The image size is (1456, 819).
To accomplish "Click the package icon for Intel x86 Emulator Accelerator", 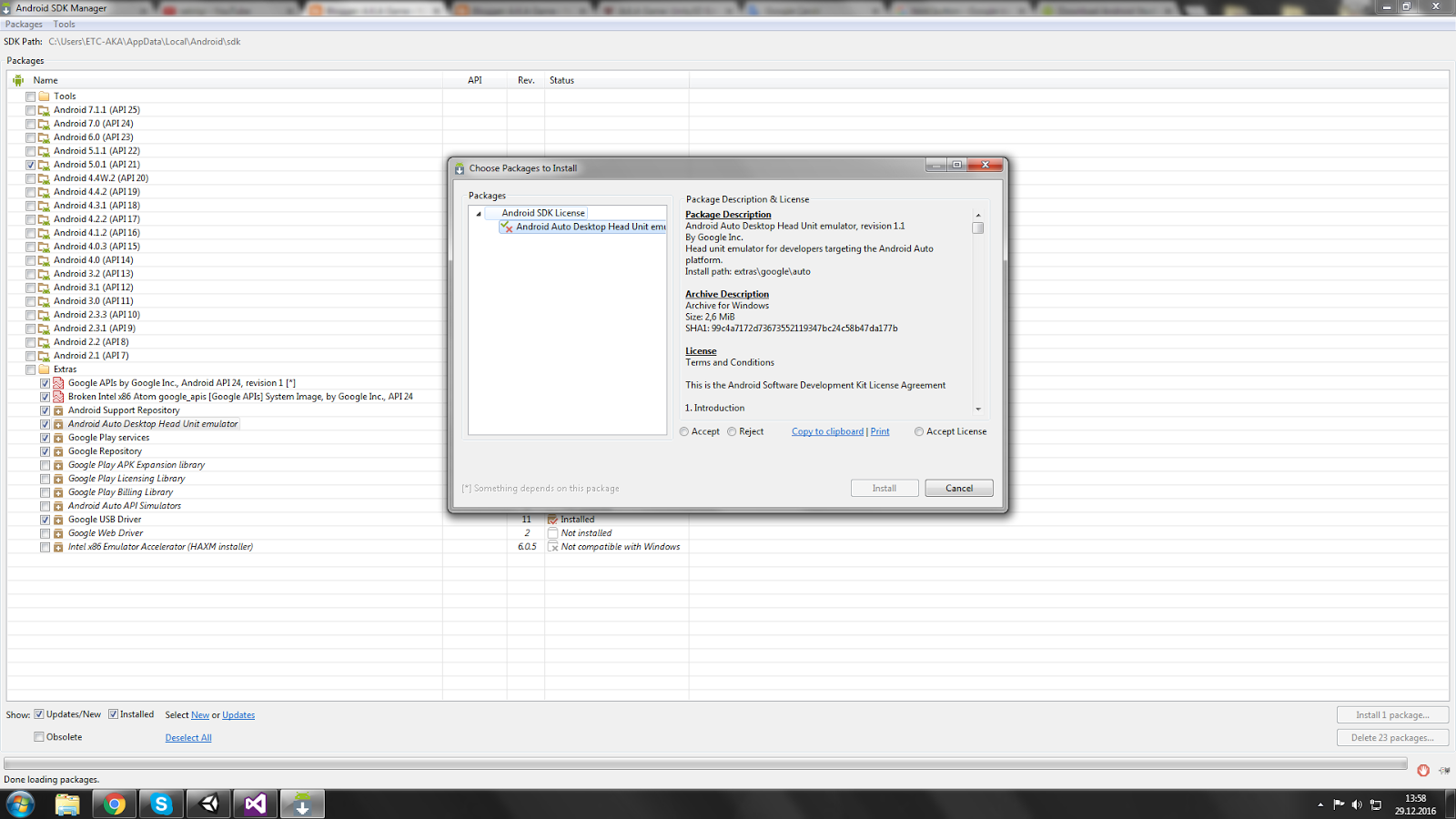I will 58,547.
